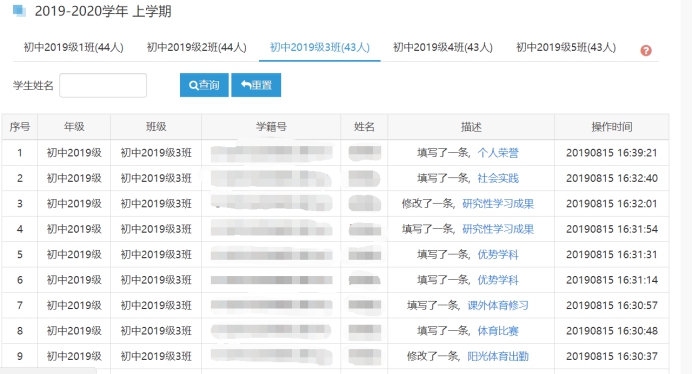This screenshot has width=693, height=374.
Task: Click the 学生姓名 label
Action: click(x=33, y=85)
